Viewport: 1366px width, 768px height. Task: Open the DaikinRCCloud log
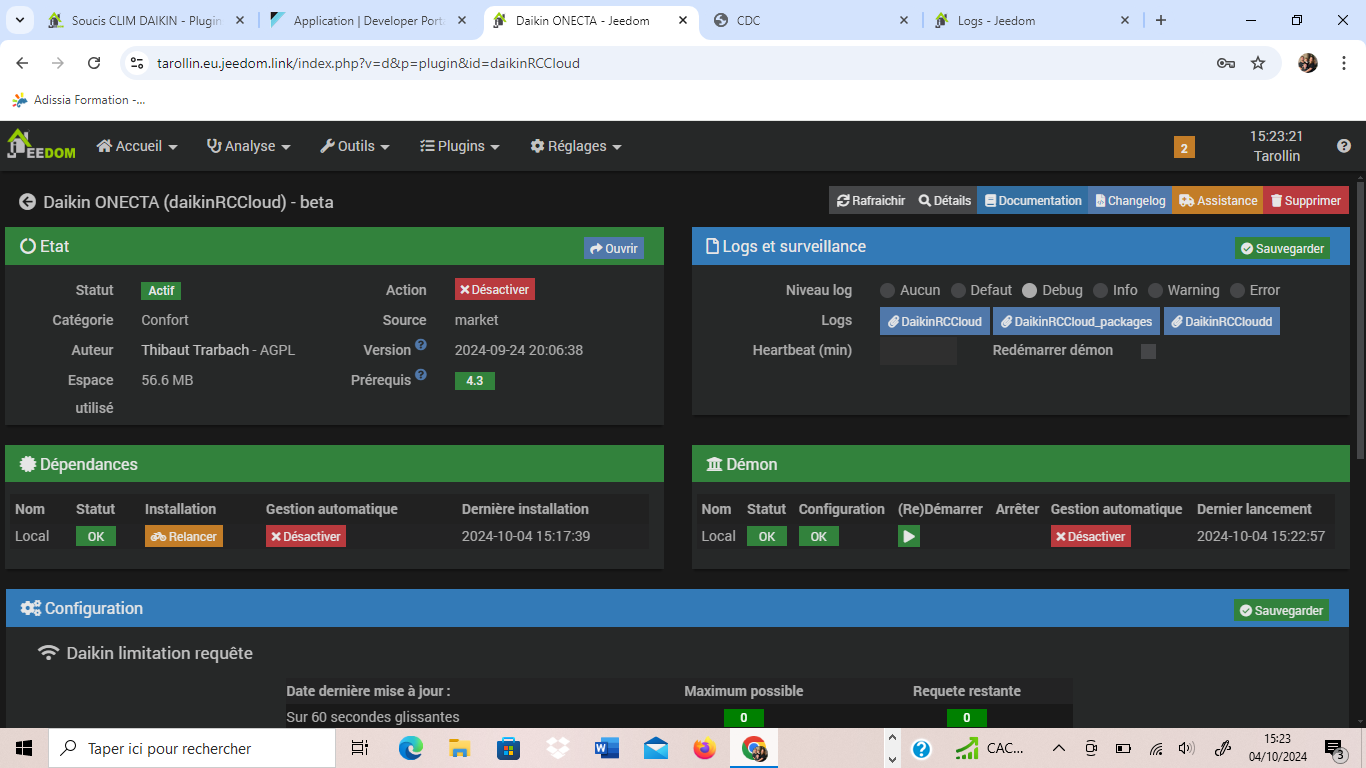(935, 321)
